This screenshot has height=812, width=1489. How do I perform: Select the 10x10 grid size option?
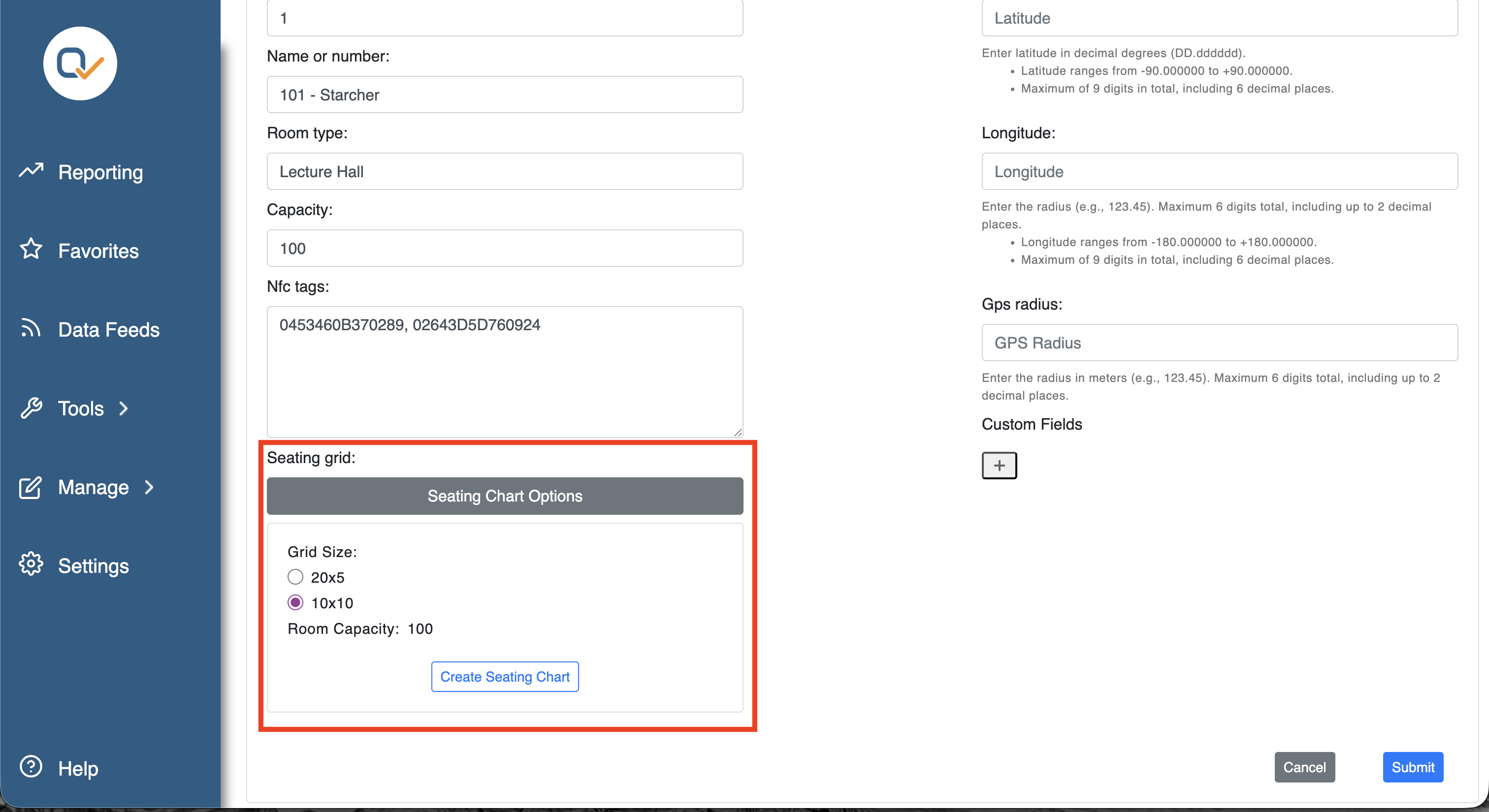[x=295, y=603]
